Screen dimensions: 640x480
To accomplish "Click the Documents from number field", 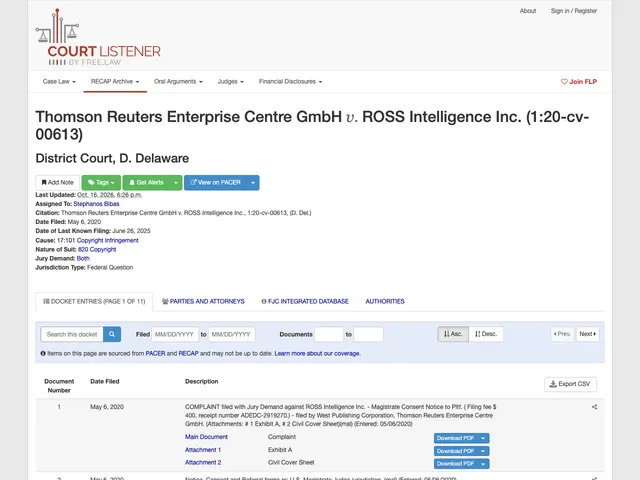I will click(x=329, y=334).
